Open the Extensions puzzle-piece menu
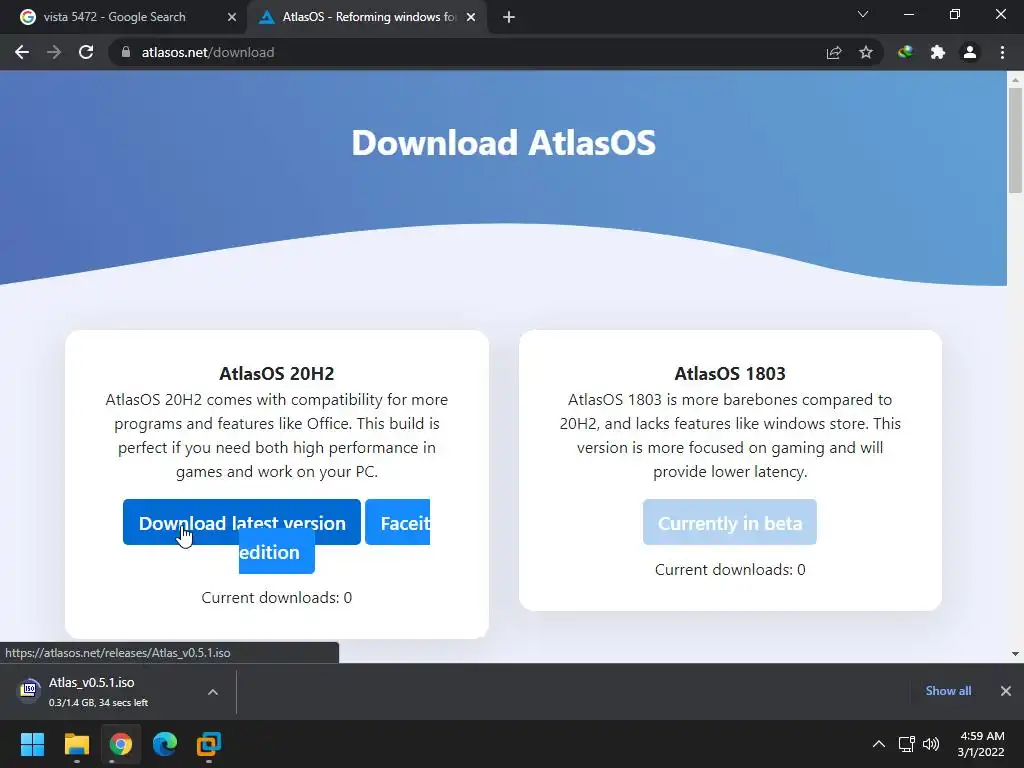 (938, 52)
